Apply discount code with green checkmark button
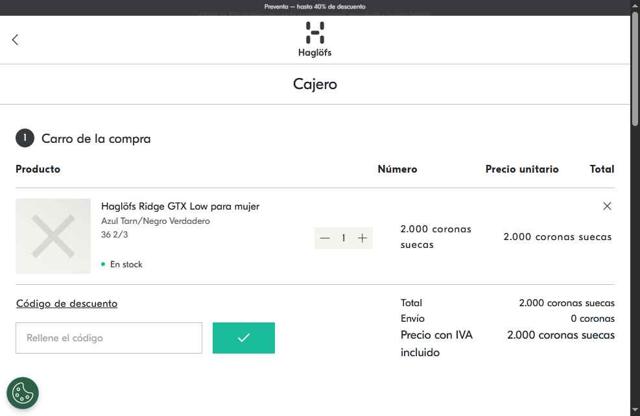640x416 pixels. point(244,338)
